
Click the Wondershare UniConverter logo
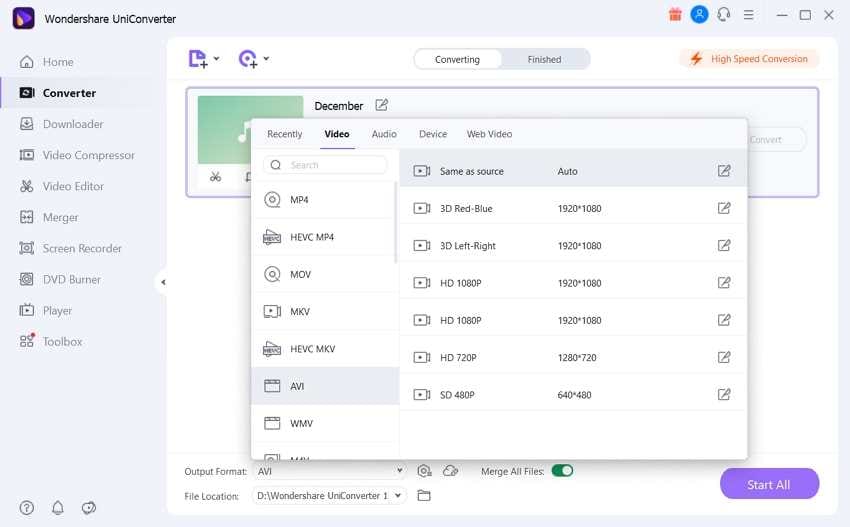tap(24, 18)
